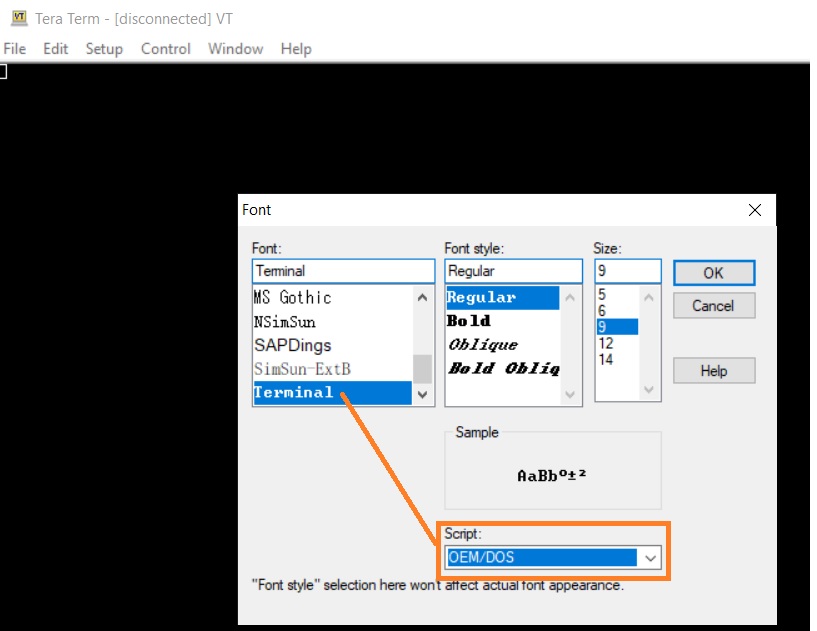This screenshot has height=631, width=817.
Task: Choose SimSun-ExtB from font list
Action: (302, 369)
